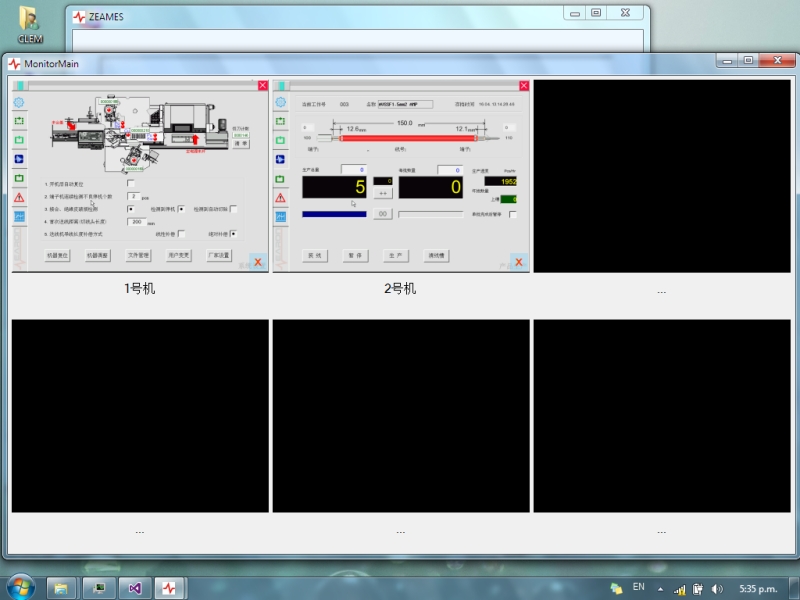The image size is (800, 600).
Task: Enable the 线性补偿 checkbox in machine 1
Action: point(181,234)
